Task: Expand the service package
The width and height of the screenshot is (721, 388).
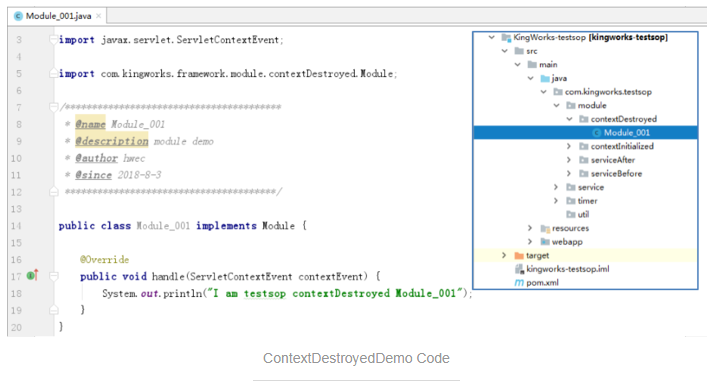Action: pos(556,187)
